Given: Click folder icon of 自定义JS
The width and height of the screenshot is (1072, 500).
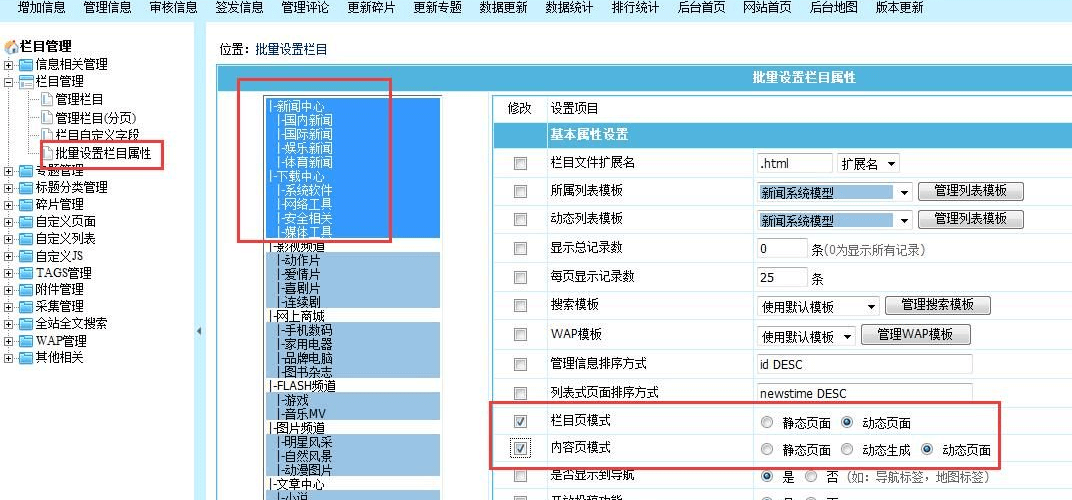Looking at the screenshot, I should click(x=26, y=256).
